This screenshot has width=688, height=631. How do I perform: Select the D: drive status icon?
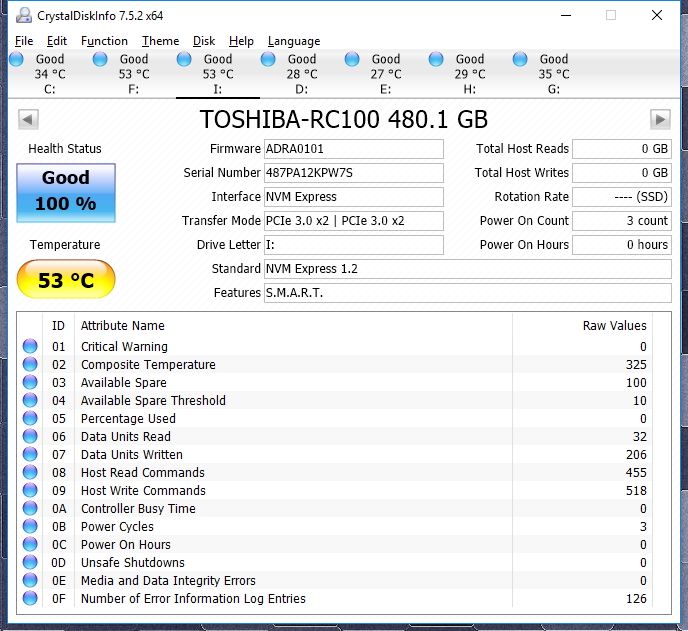click(268, 60)
